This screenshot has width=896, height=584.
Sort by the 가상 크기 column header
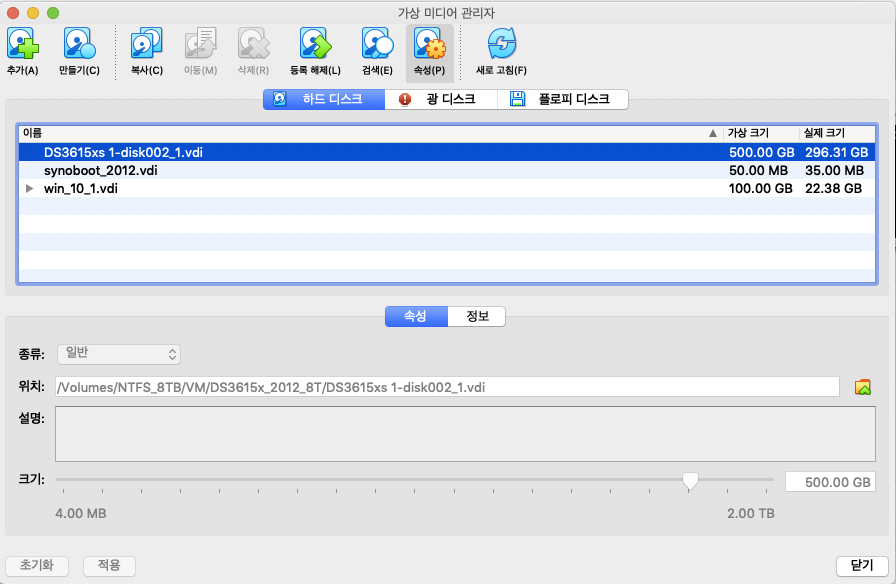coord(761,133)
